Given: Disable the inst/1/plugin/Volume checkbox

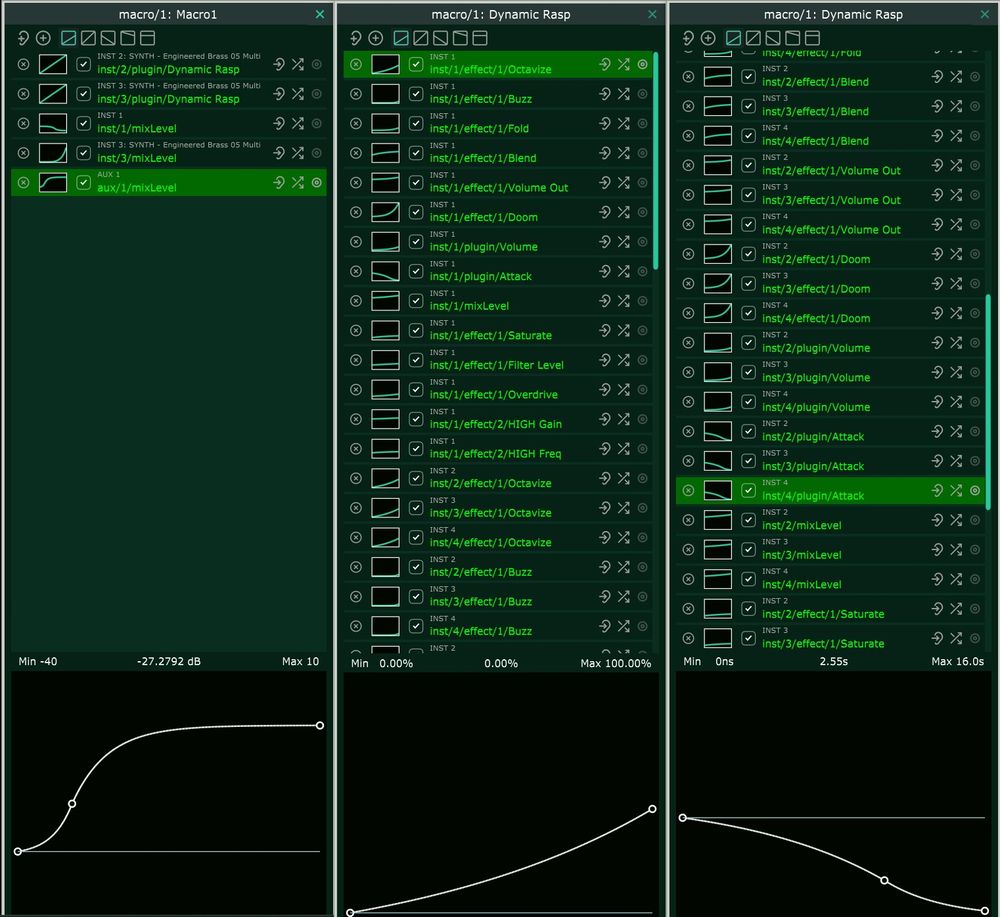Looking at the screenshot, I should coord(416,242).
